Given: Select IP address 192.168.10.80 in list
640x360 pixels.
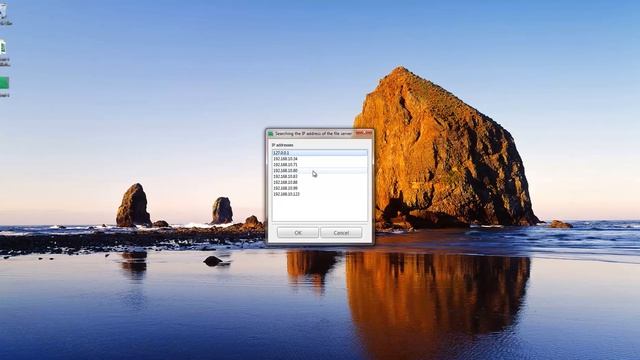Looking at the screenshot, I should [x=320, y=170].
